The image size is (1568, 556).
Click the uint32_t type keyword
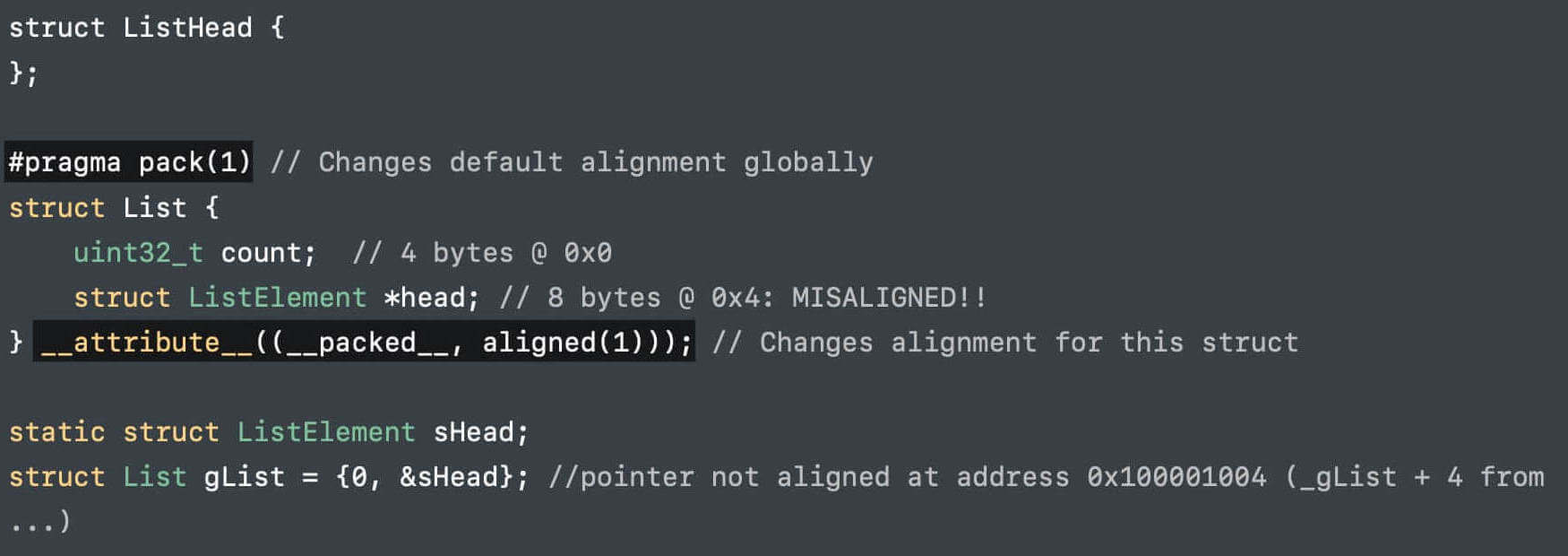138,253
